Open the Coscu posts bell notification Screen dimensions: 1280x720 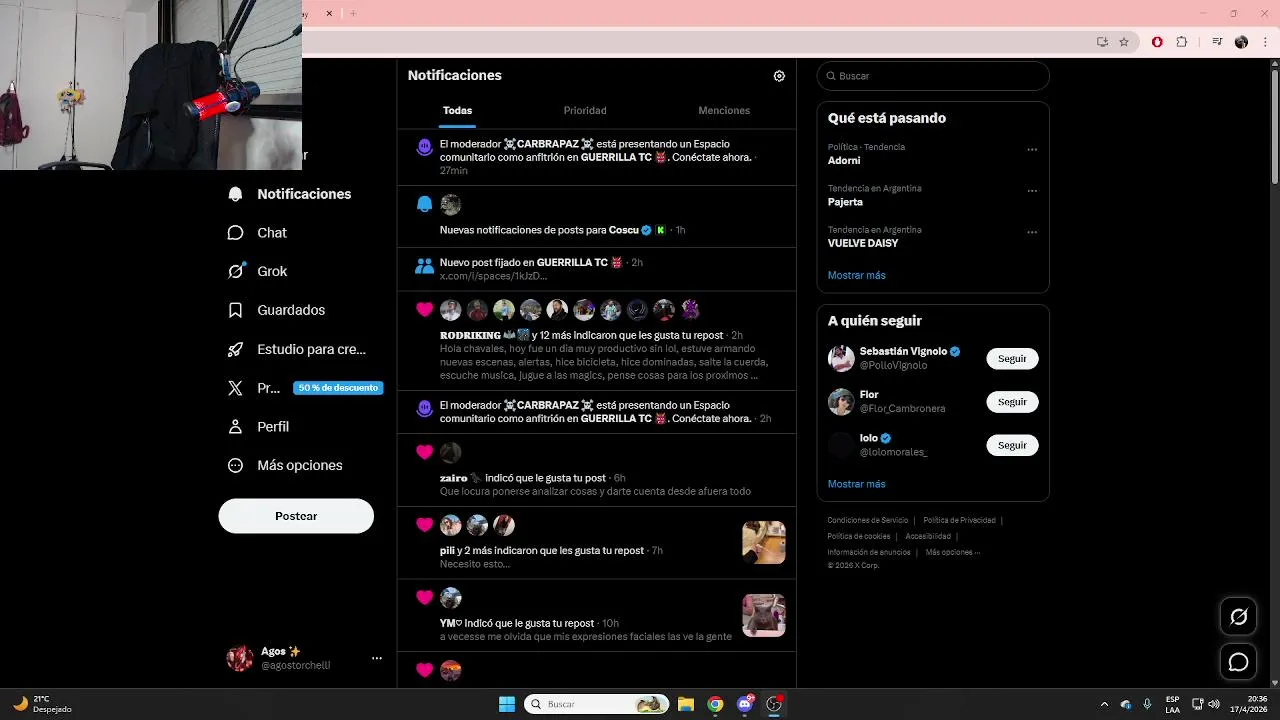coord(597,216)
